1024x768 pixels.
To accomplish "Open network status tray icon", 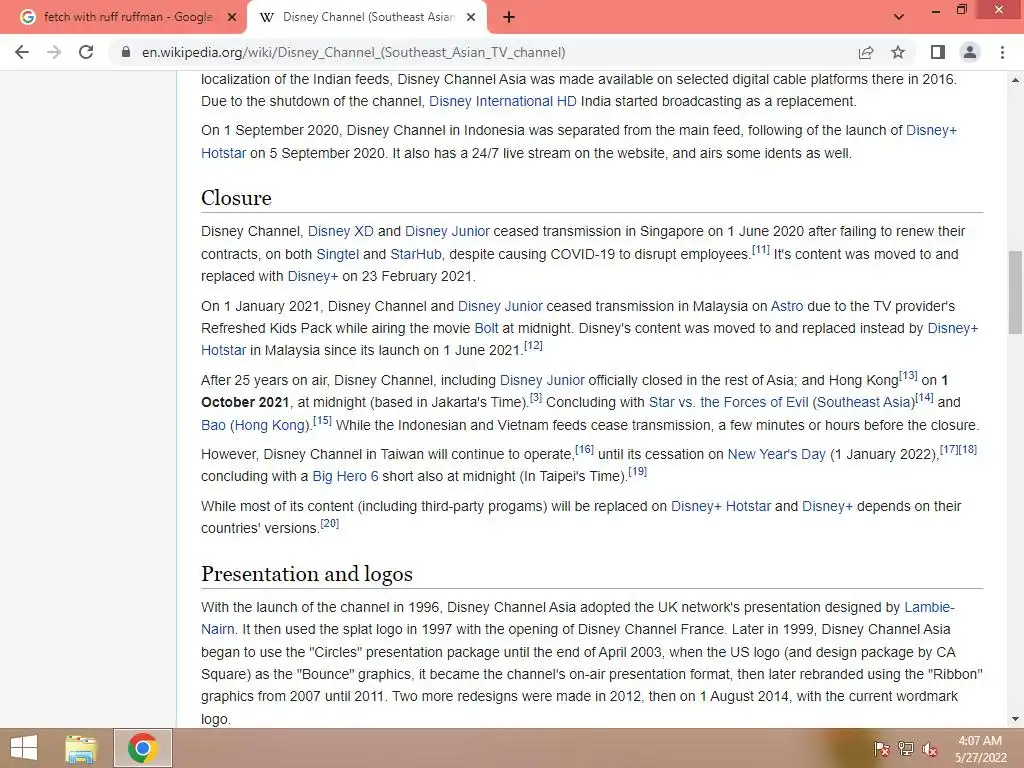I will pos(905,749).
